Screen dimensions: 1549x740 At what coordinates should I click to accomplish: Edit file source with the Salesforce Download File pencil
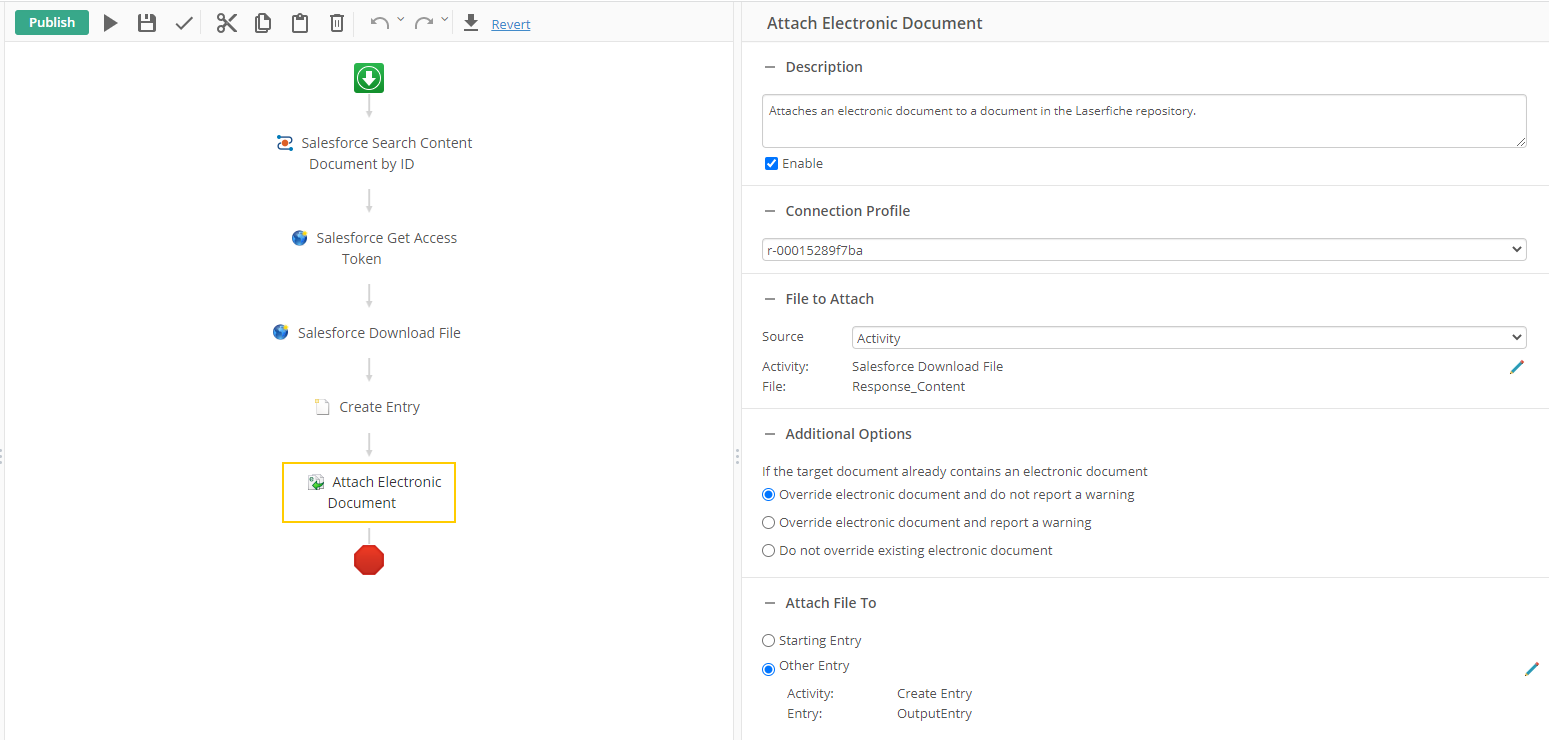[x=1517, y=367]
